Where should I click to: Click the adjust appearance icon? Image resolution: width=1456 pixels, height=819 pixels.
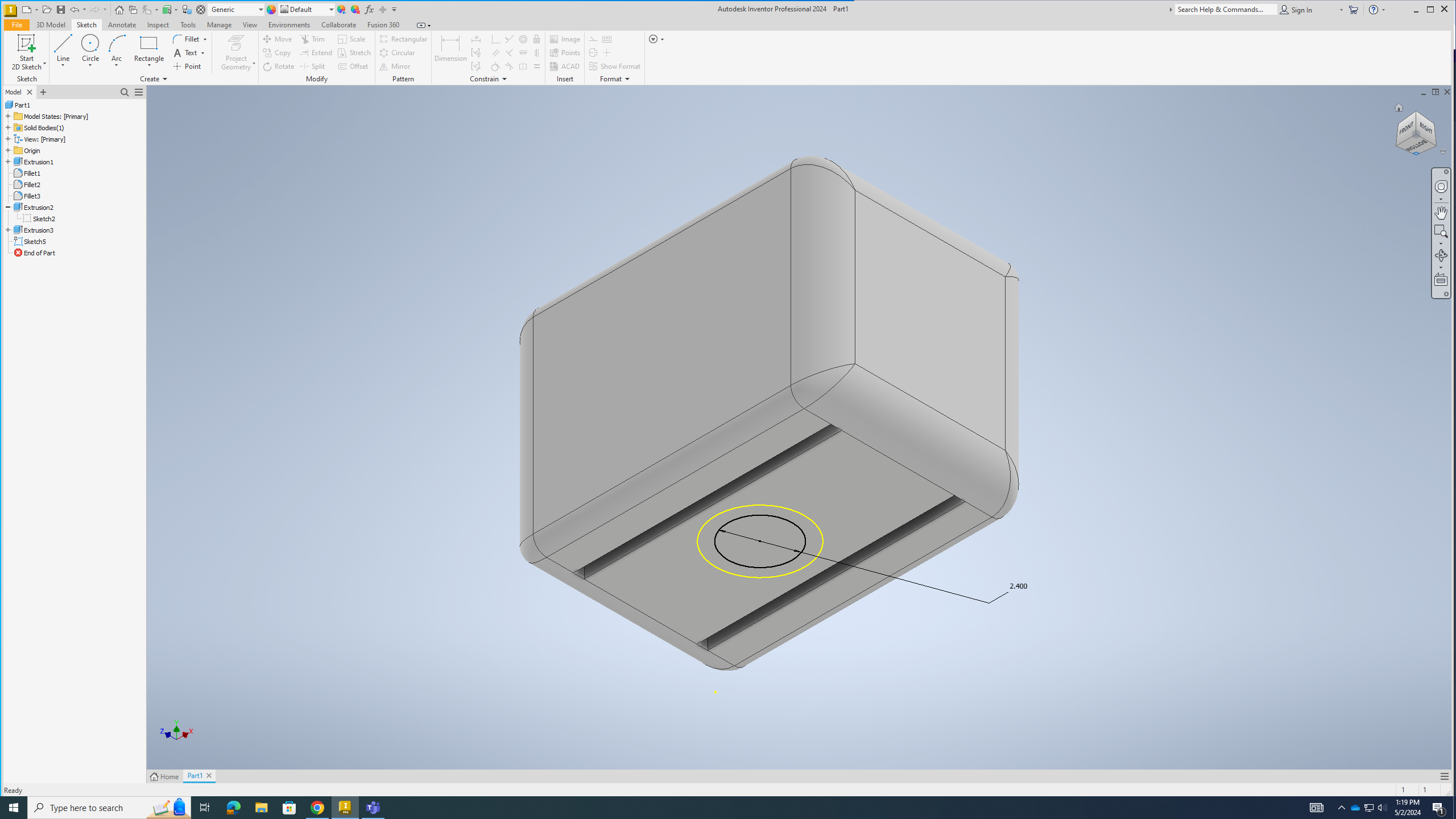(341, 10)
